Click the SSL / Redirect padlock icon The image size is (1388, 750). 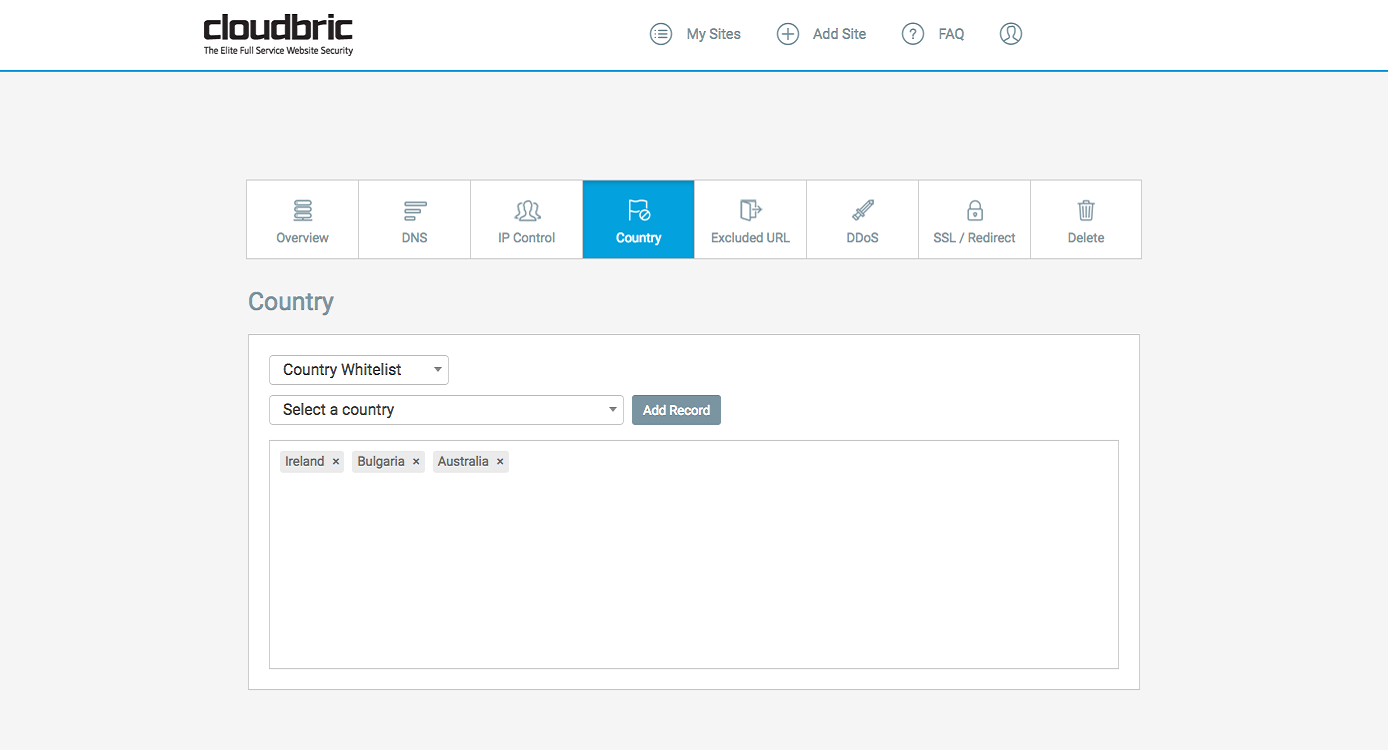point(974,210)
